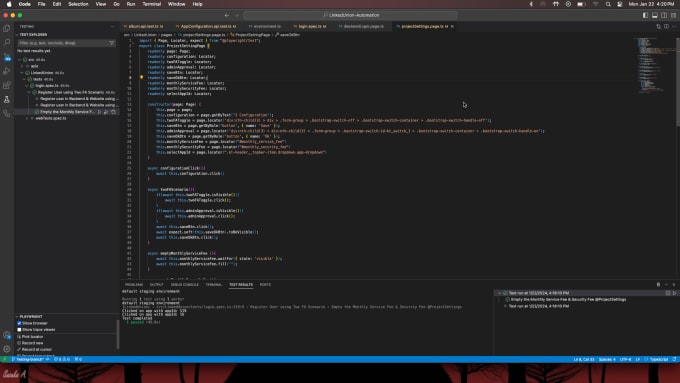Open the login.spec.ts editor tab
680x383 pixels.
click(310, 26)
